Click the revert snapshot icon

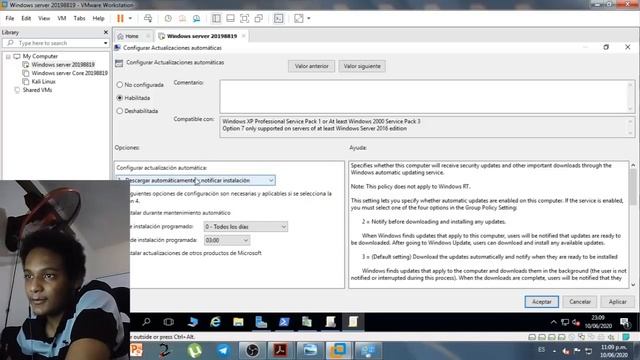coord(182,18)
